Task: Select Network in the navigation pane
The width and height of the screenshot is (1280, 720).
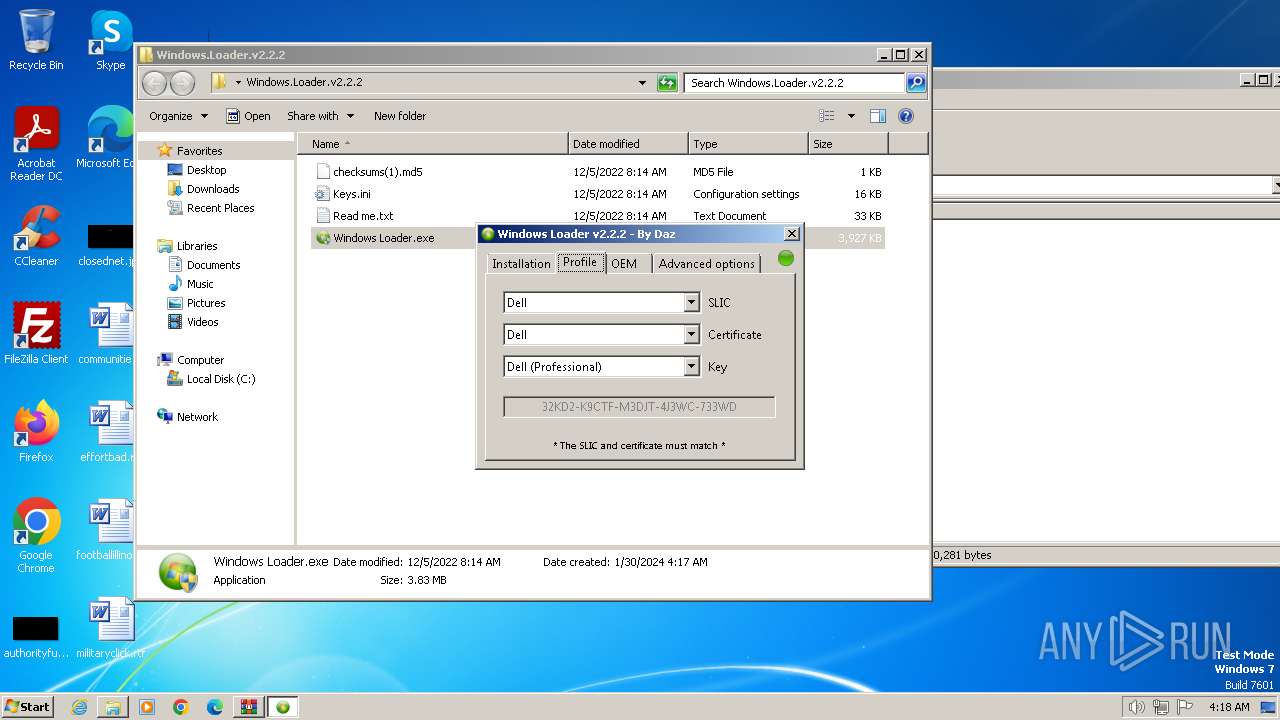Action: pyautogui.click(x=197, y=417)
